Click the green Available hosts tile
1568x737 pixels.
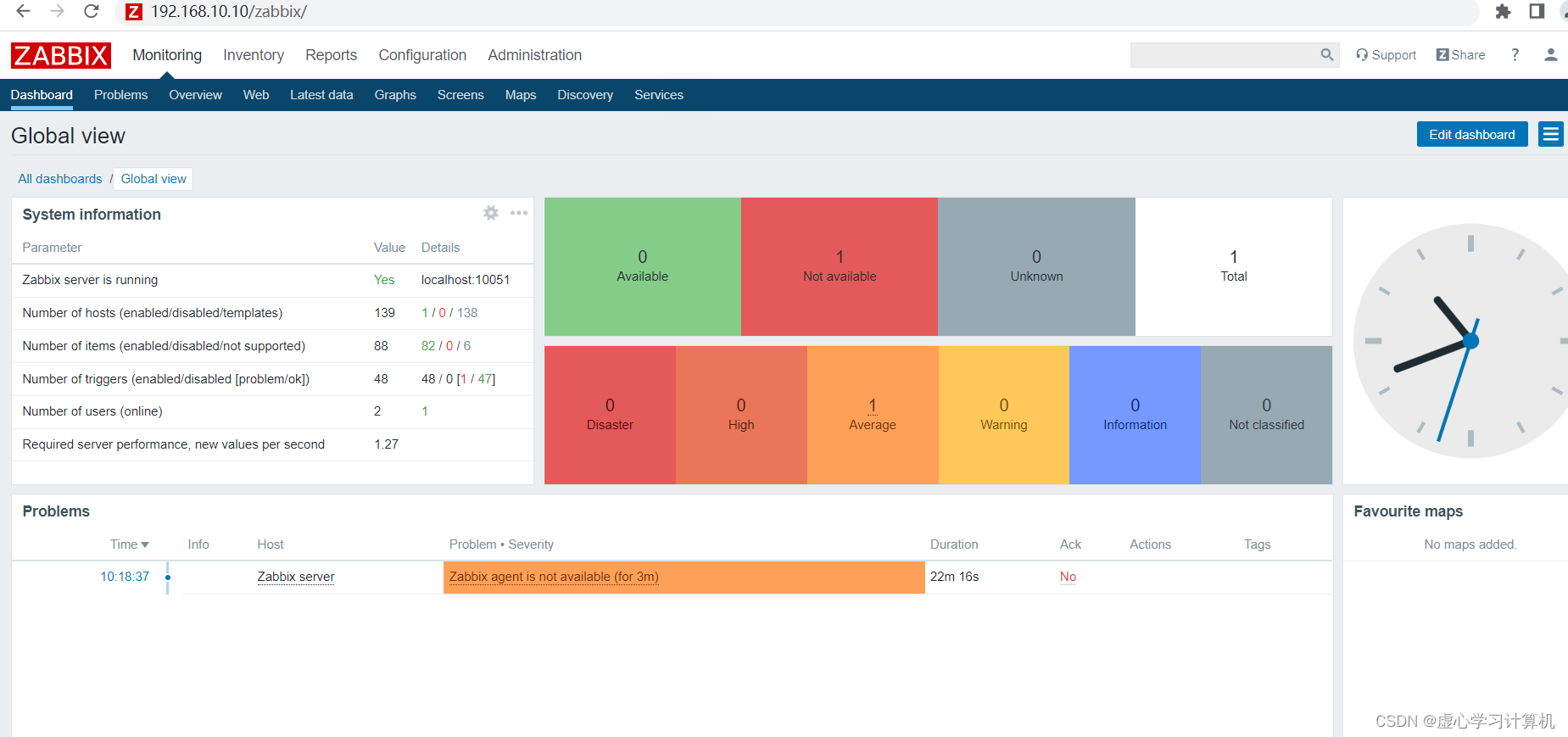coord(642,266)
